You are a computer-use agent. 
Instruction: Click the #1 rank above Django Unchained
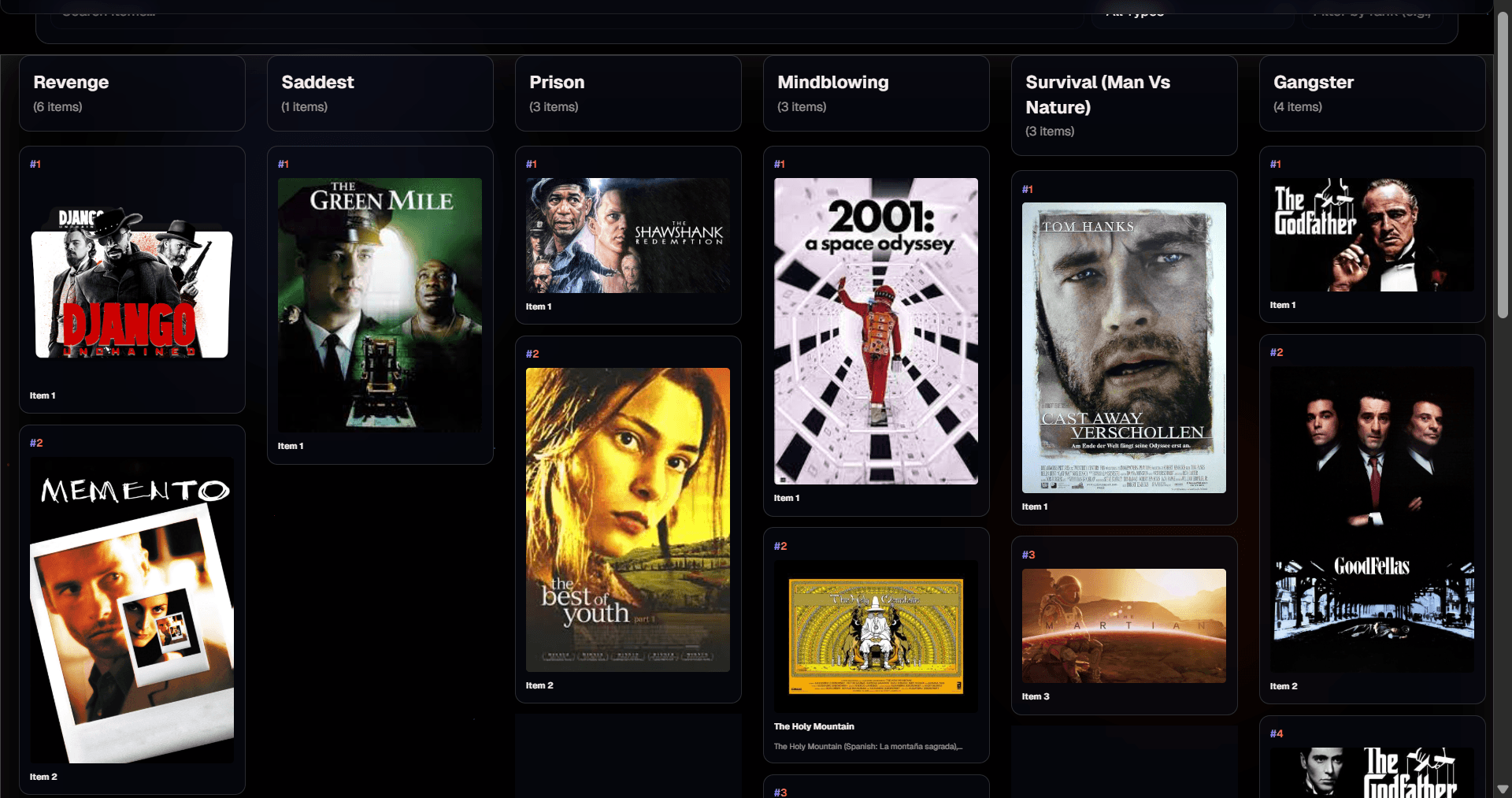click(x=35, y=164)
